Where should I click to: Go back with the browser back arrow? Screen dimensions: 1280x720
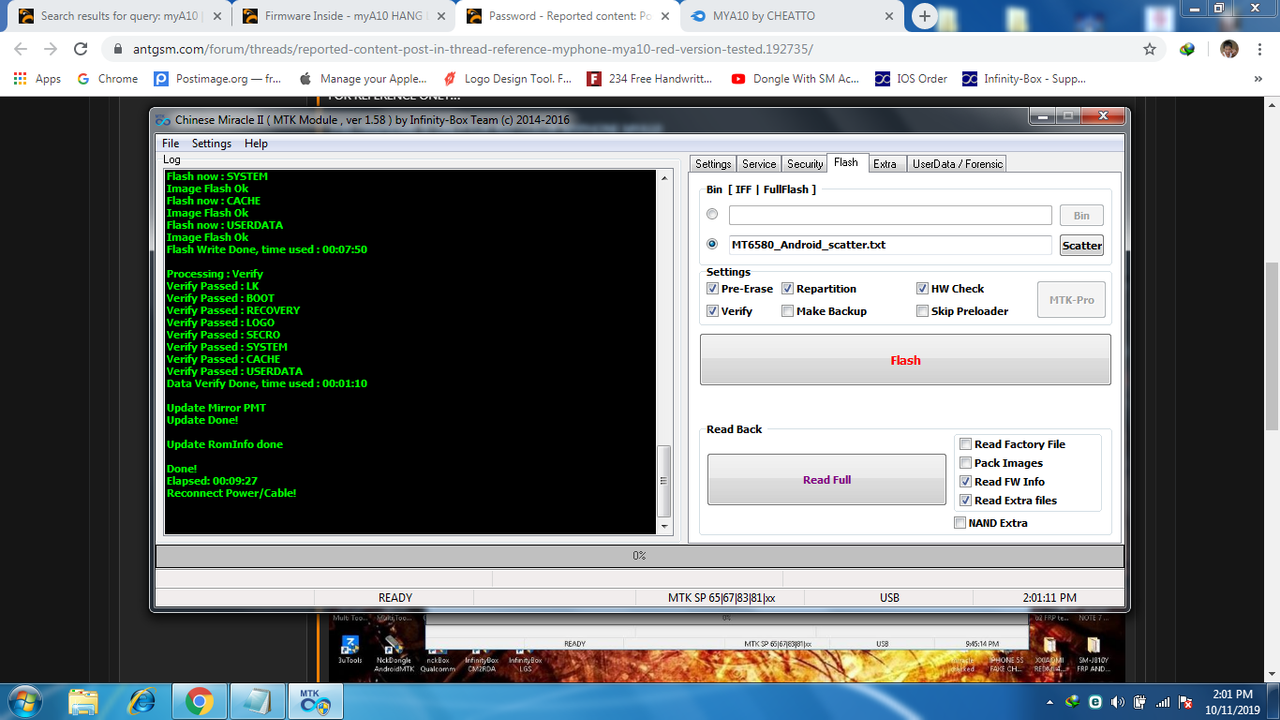(21, 49)
